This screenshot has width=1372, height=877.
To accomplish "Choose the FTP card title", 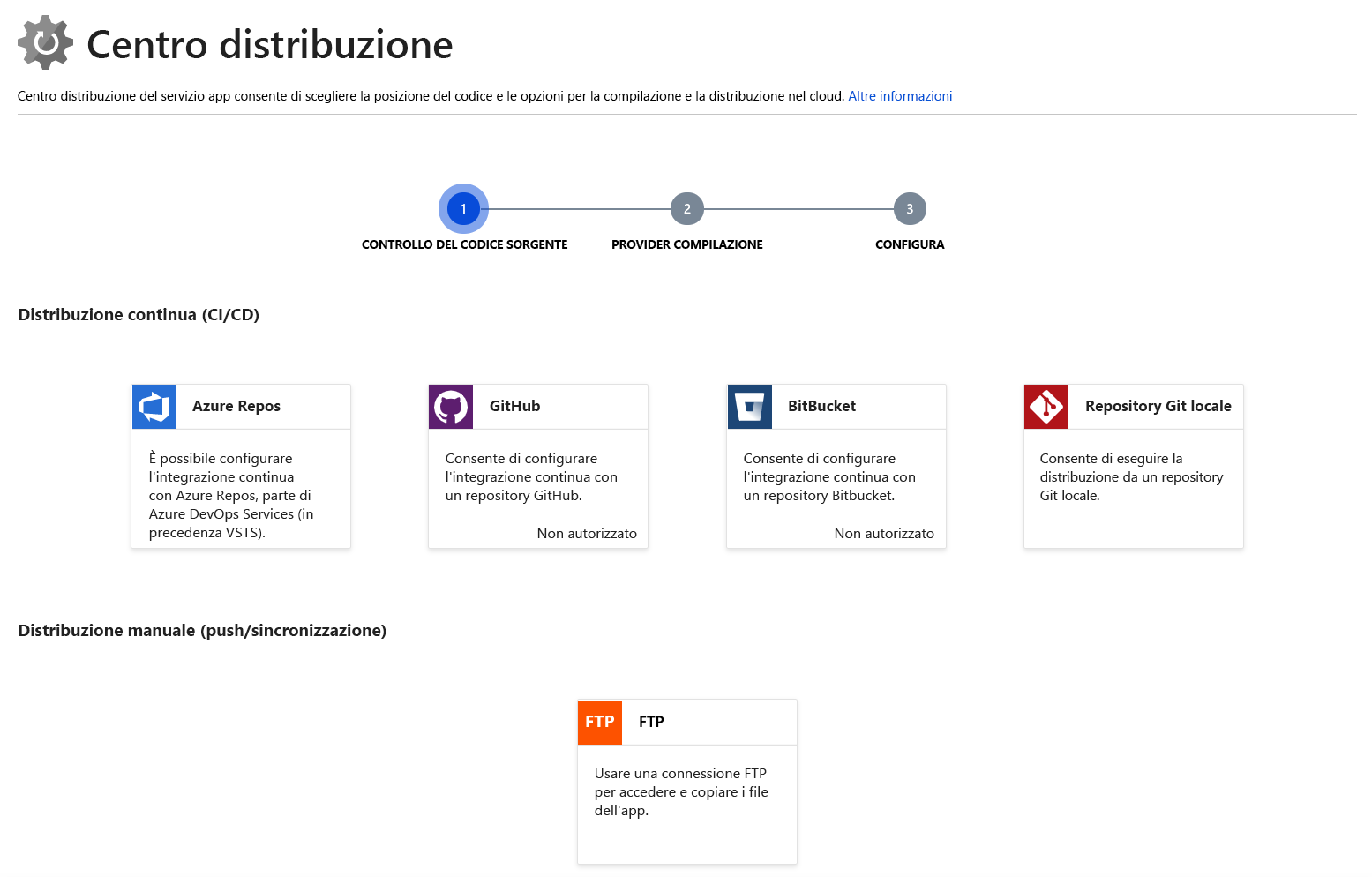I will pos(651,722).
